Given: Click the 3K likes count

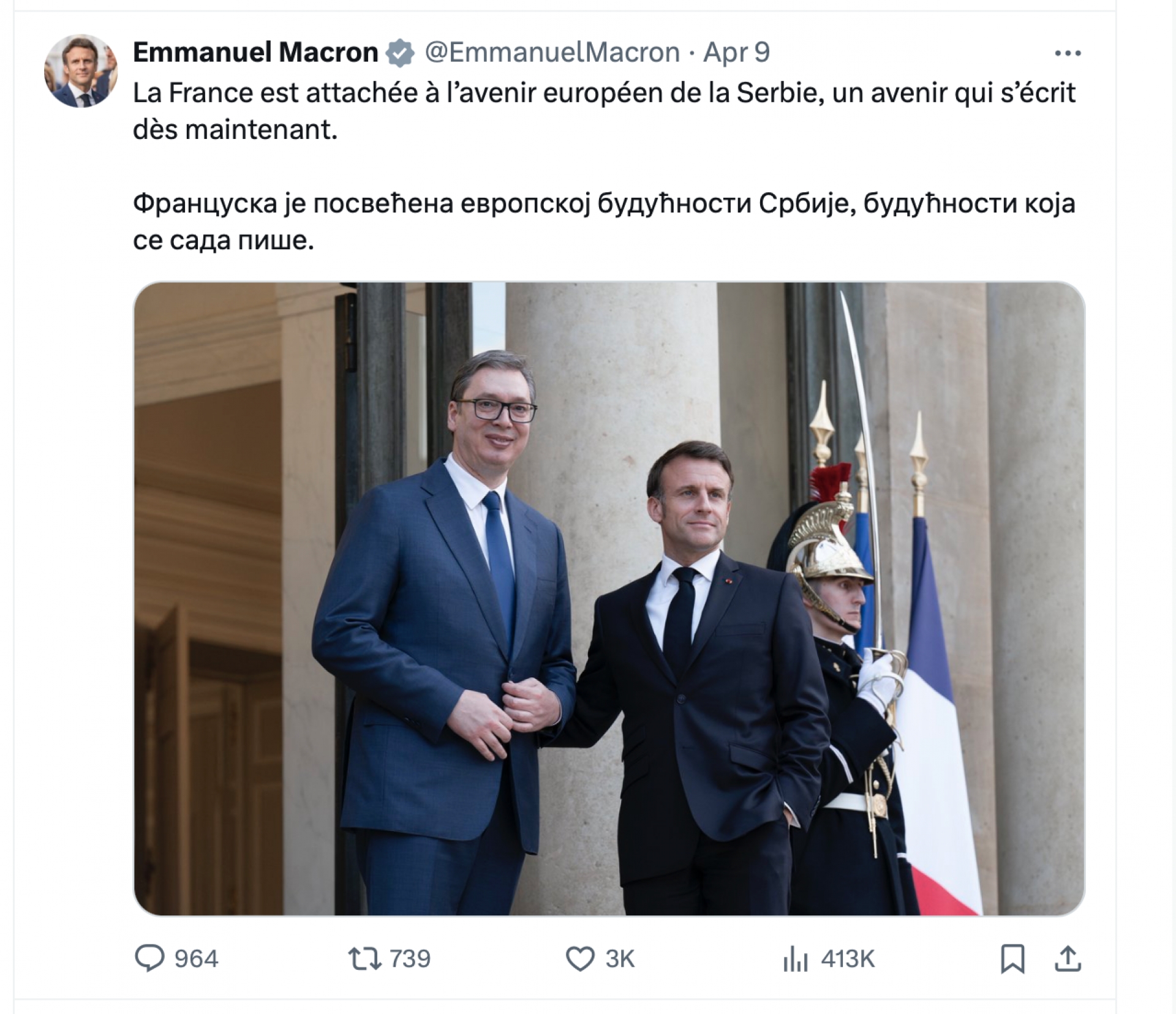Looking at the screenshot, I should pos(620,959).
